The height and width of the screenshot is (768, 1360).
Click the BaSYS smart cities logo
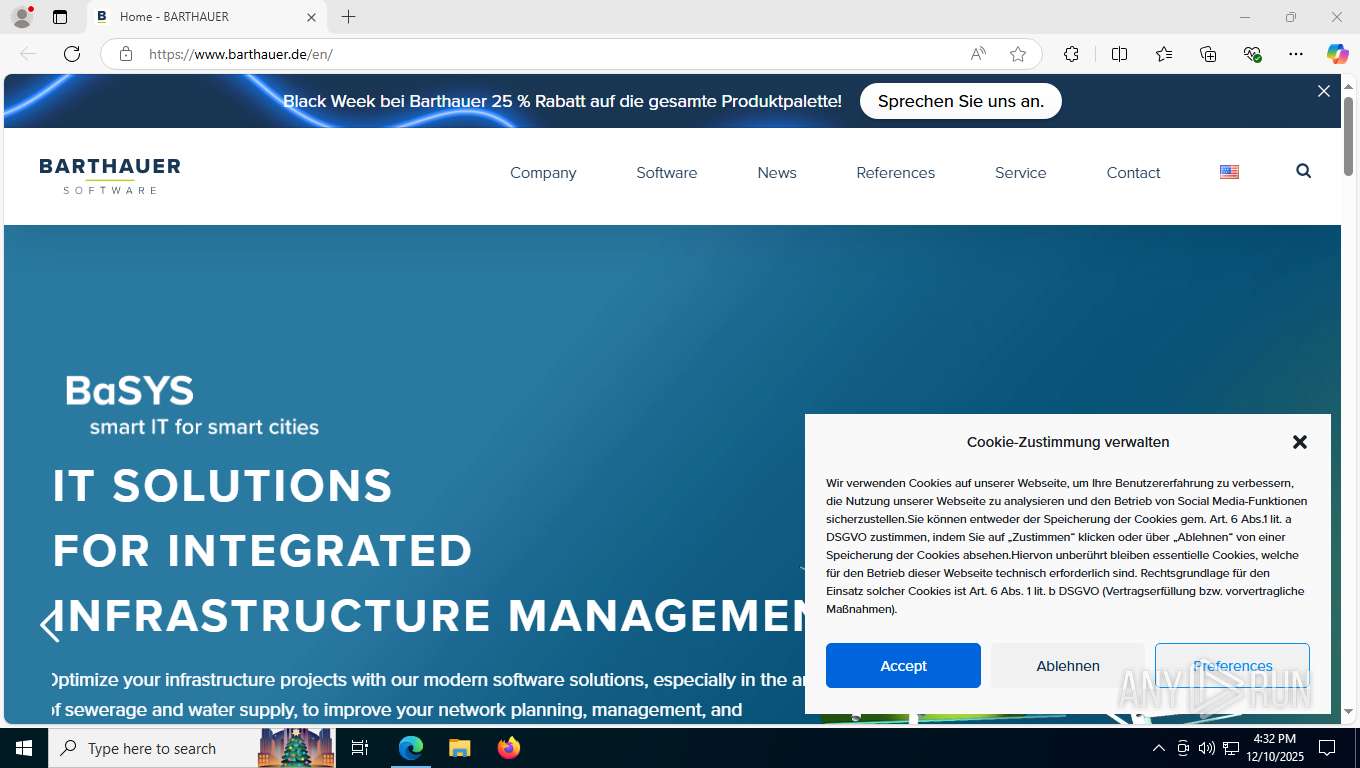pyautogui.click(x=192, y=405)
